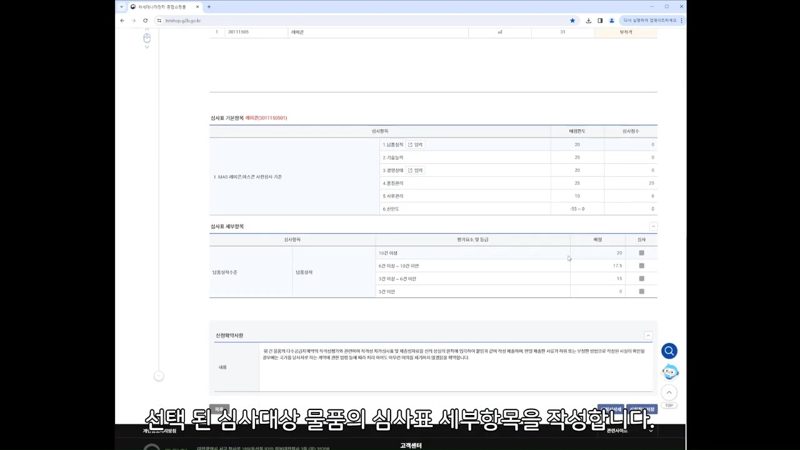800x450 pixels.
Task: Click the circular button on the left timeline
Action: click(x=159, y=377)
